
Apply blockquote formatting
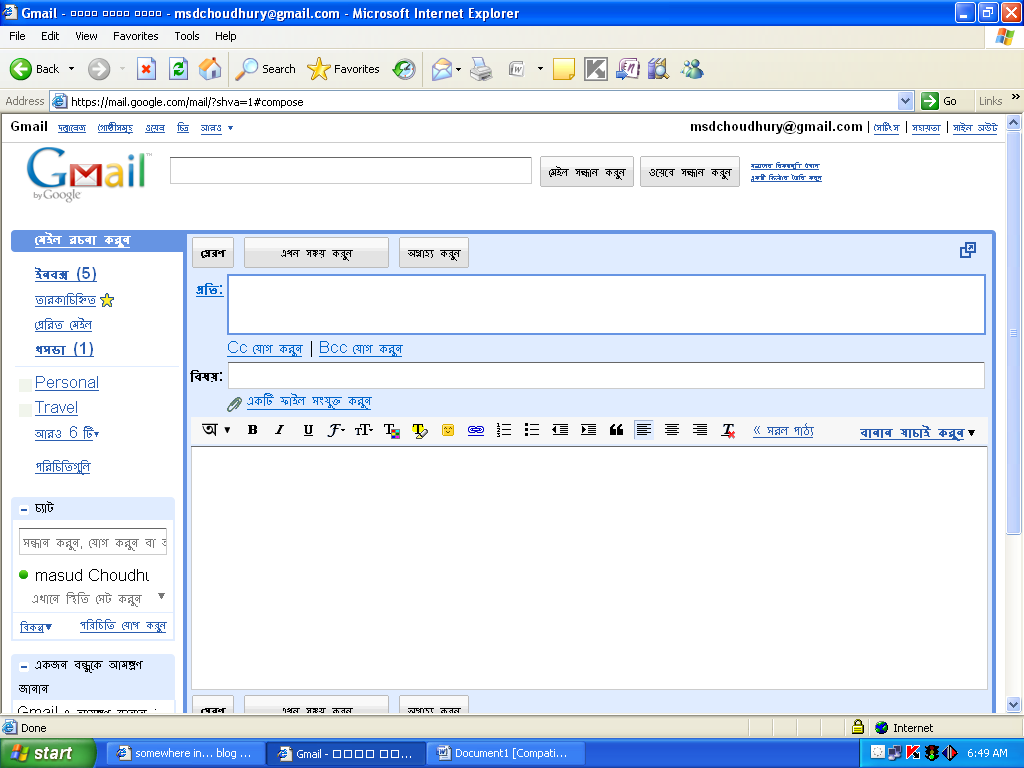[616, 430]
